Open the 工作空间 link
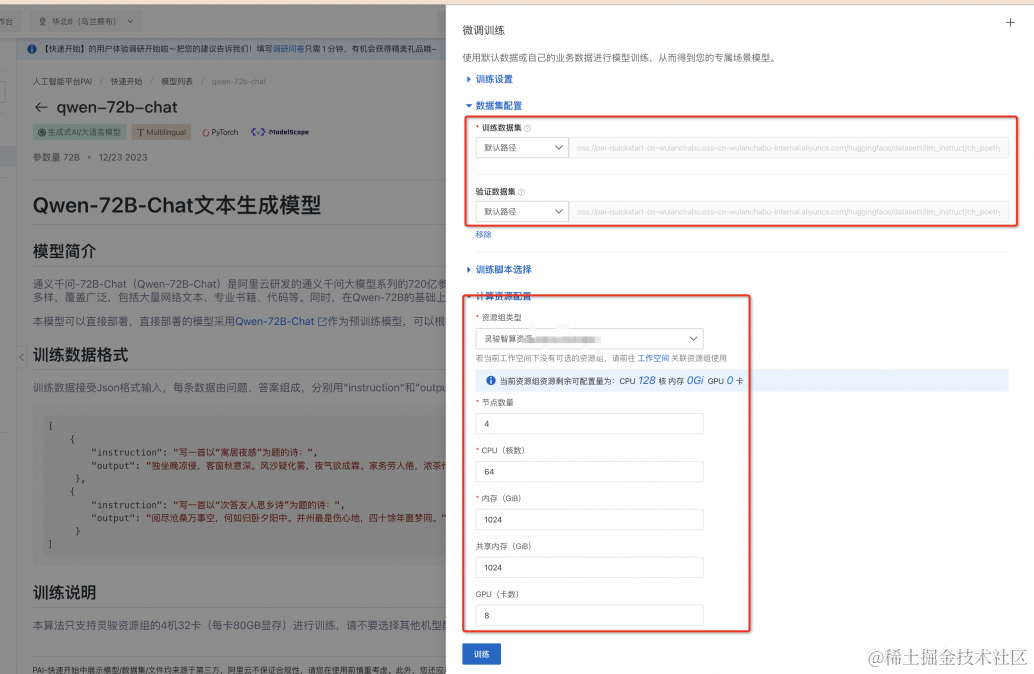 (x=653, y=358)
